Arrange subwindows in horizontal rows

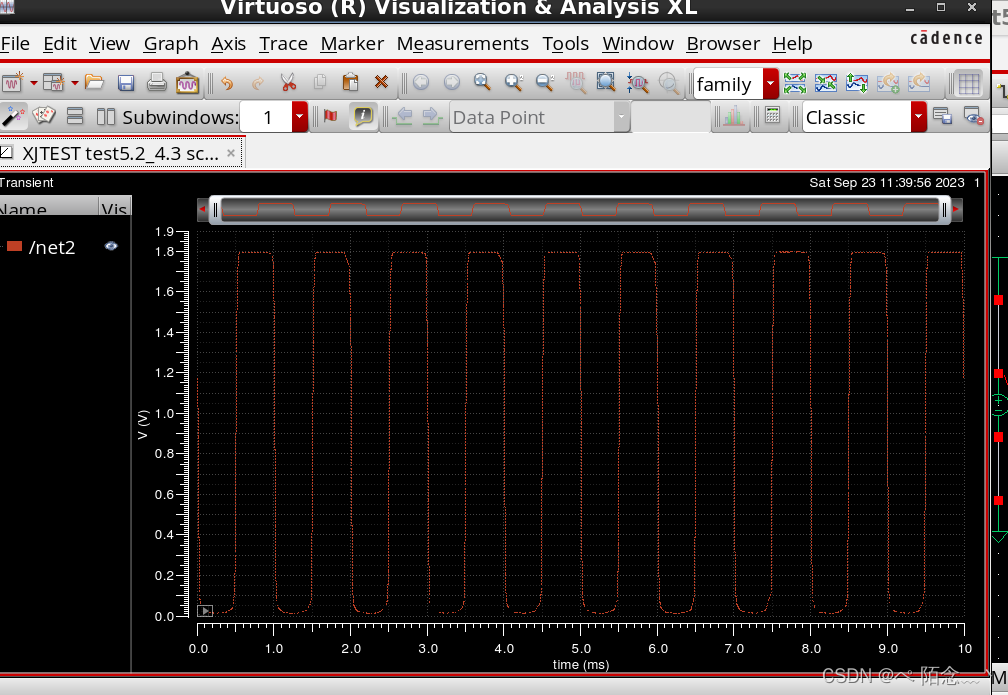click(75, 116)
